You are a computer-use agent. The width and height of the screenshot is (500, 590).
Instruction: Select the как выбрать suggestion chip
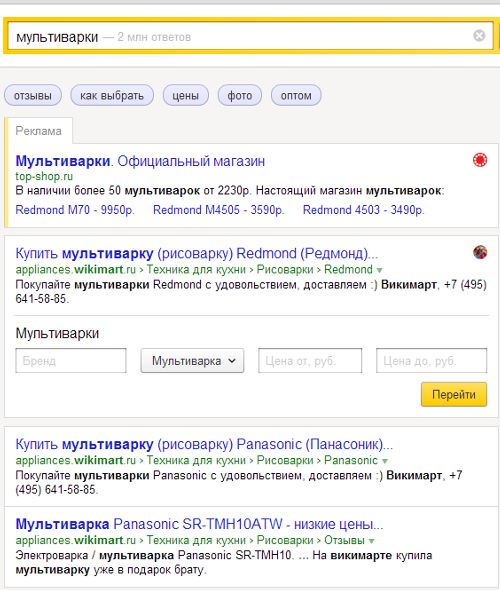112,96
